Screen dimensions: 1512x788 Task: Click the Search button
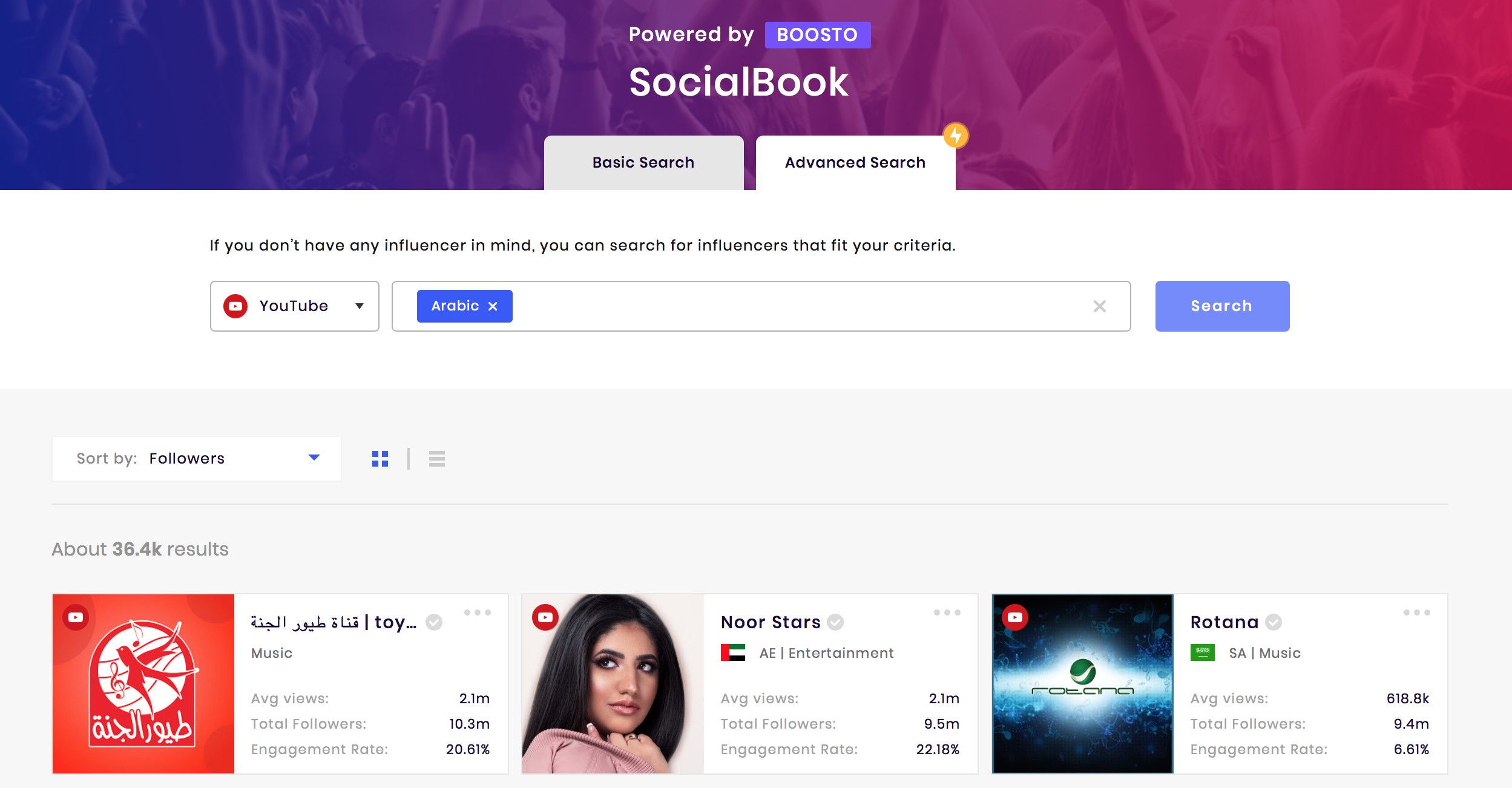pos(1222,306)
